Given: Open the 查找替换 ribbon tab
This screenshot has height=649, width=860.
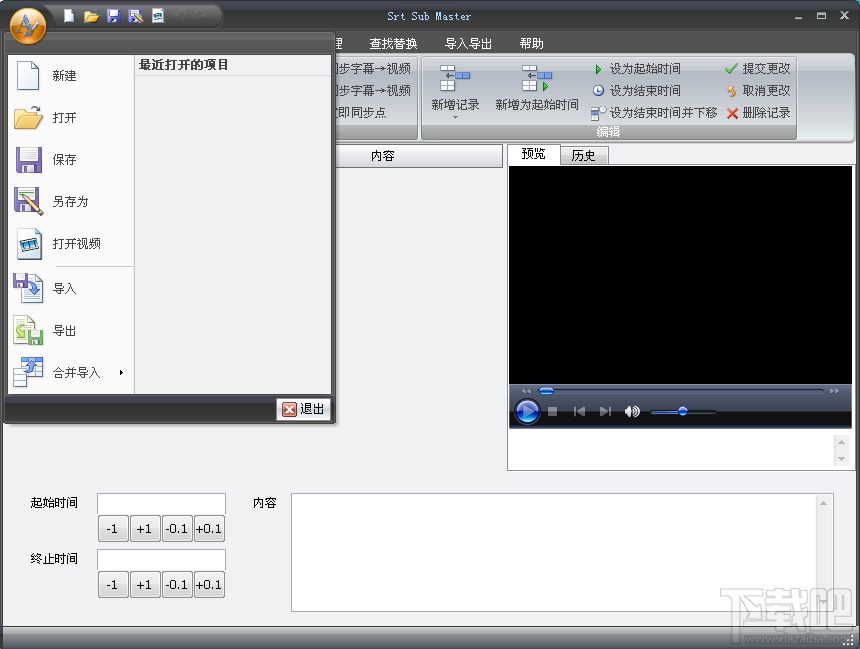Looking at the screenshot, I should 393,43.
